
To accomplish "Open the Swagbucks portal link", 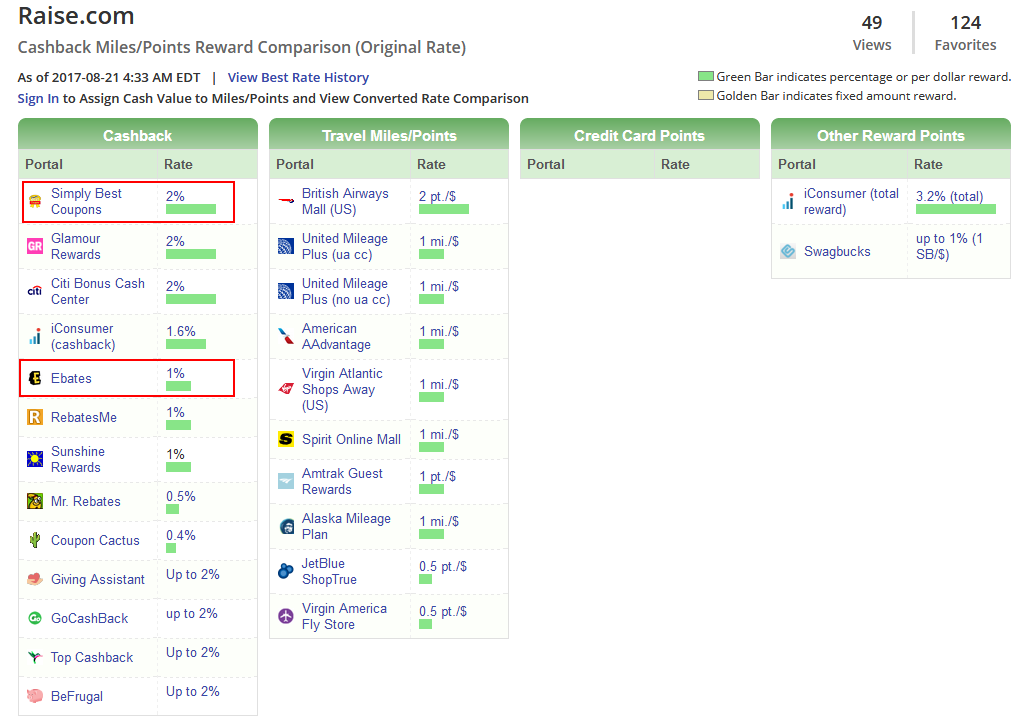I will pos(837,251).
